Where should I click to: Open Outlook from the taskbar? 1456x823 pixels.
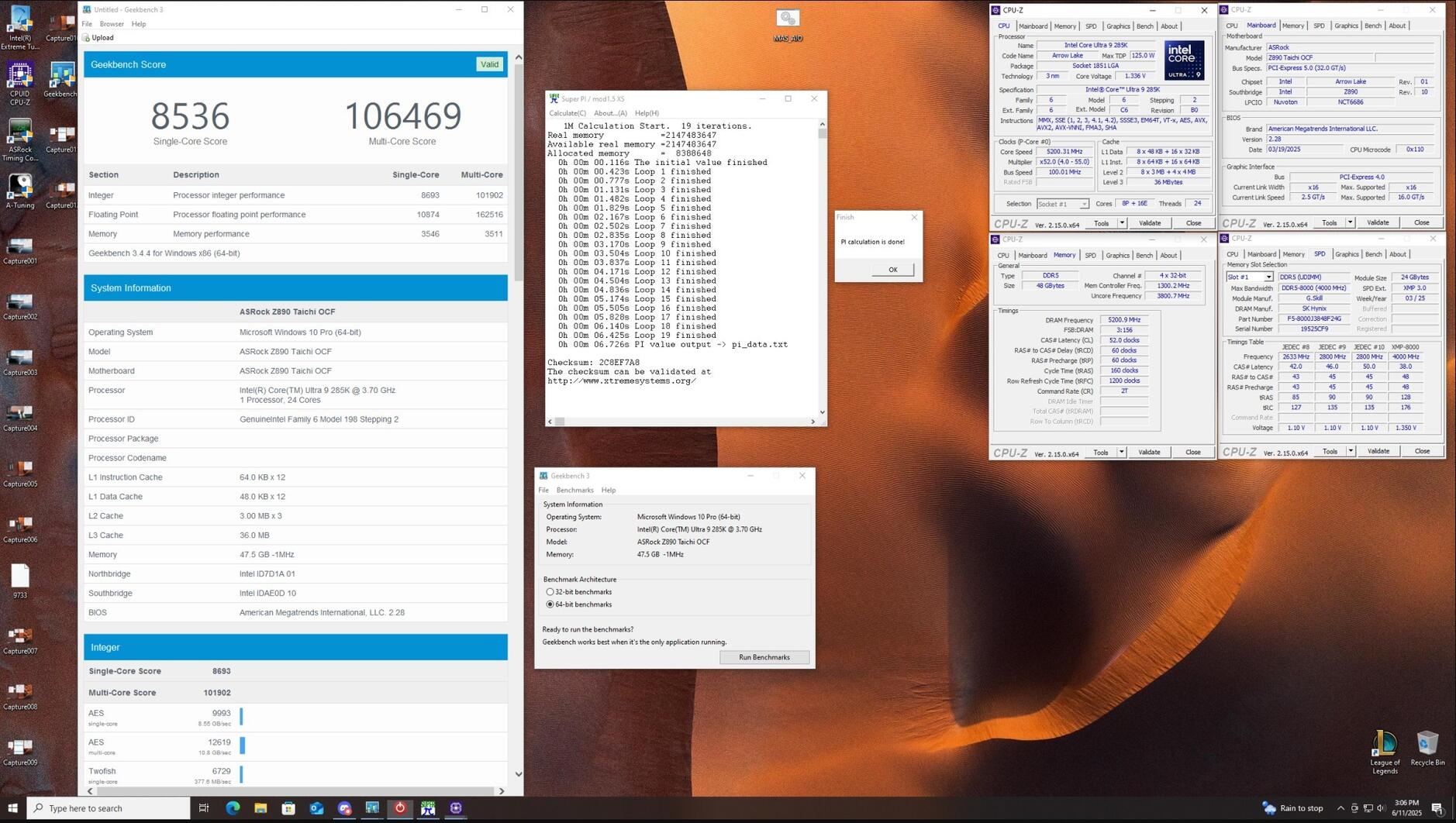pos(316,808)
